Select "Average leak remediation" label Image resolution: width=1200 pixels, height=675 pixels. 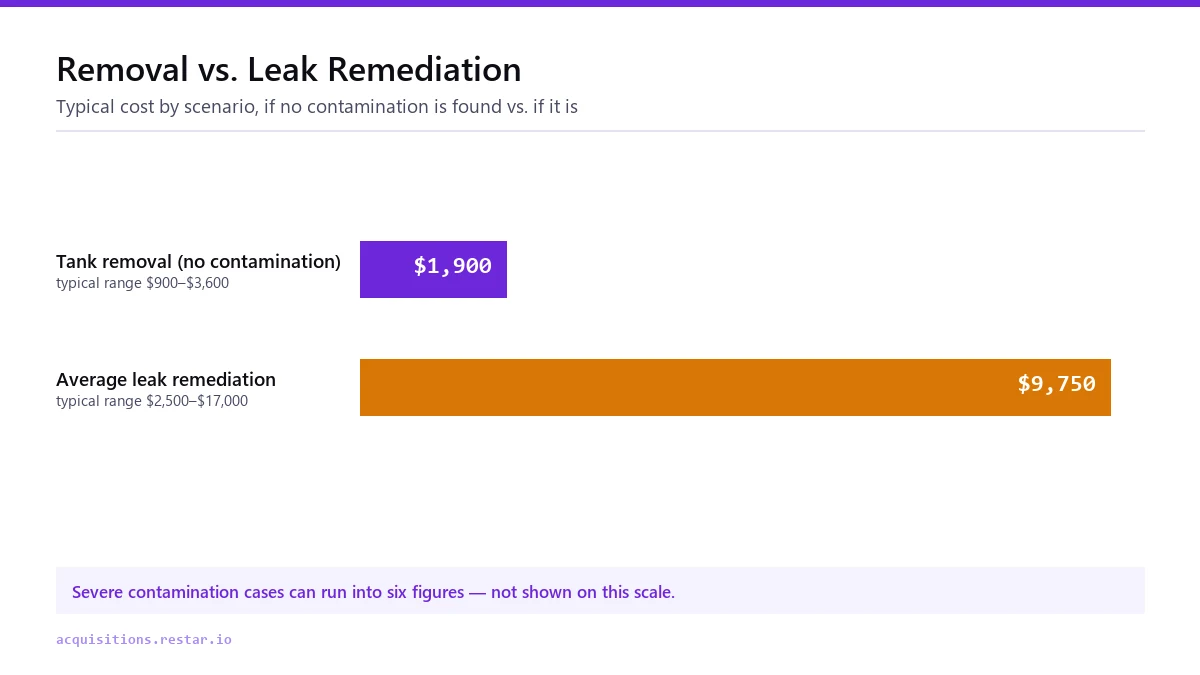[x=166, y=380]
